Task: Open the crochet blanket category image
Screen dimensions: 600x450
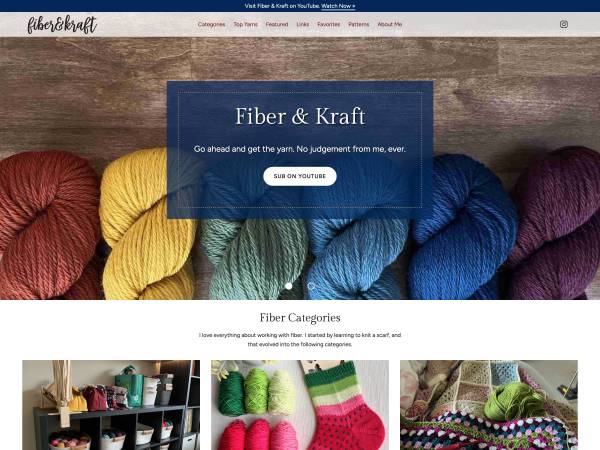Action: pos(489,405)
